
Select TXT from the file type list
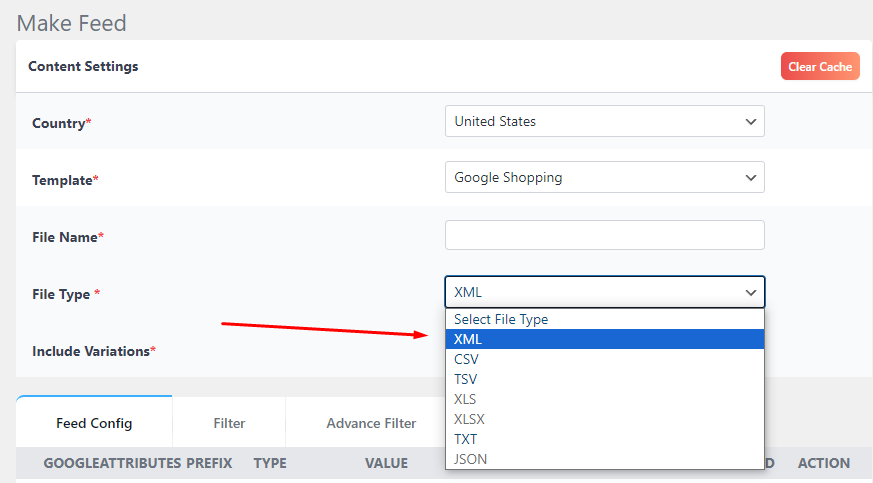[604, 439]
